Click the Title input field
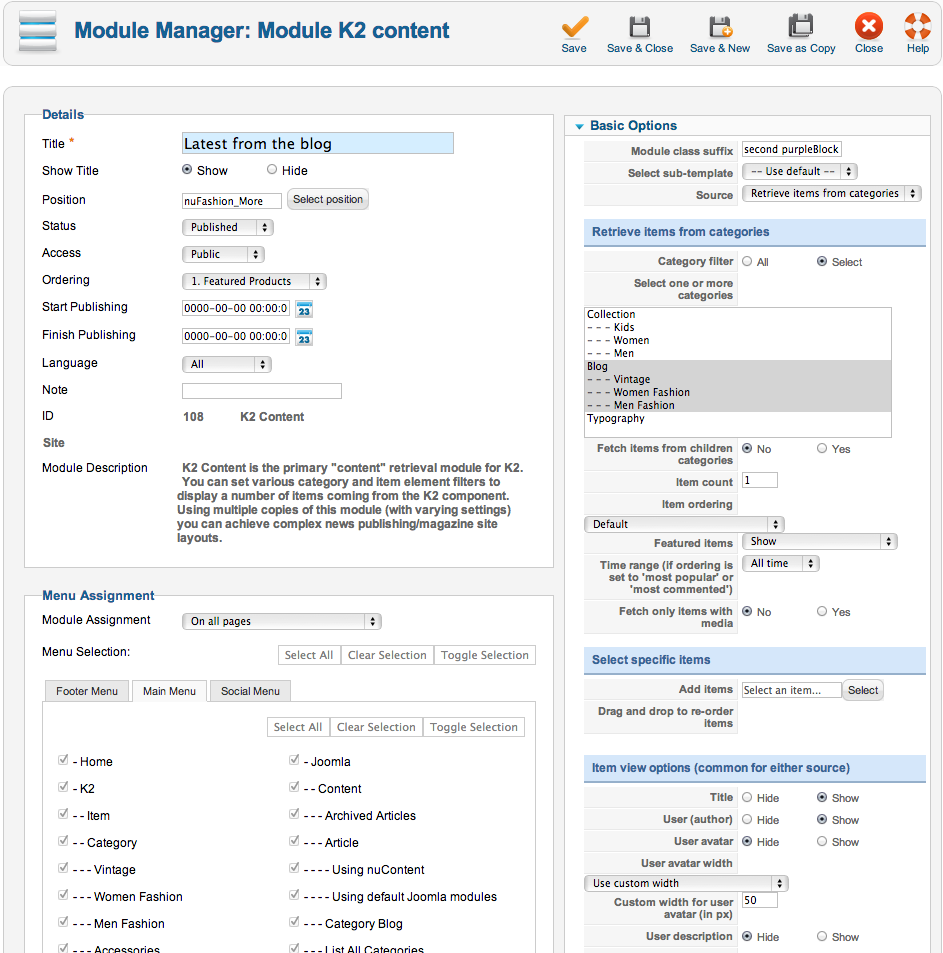 pyautogui.click(x=318, y=143)
